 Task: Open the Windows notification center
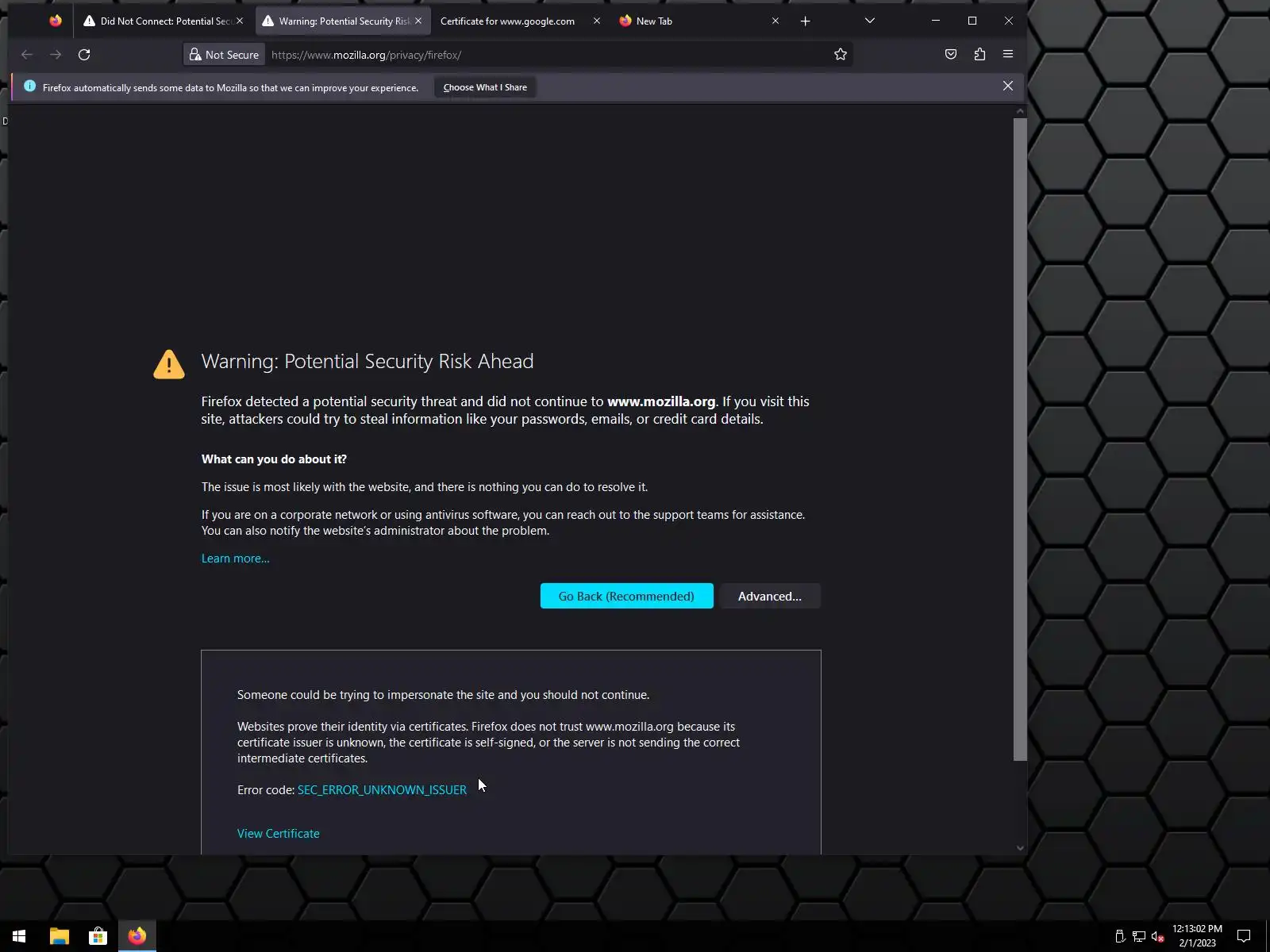1244,936
